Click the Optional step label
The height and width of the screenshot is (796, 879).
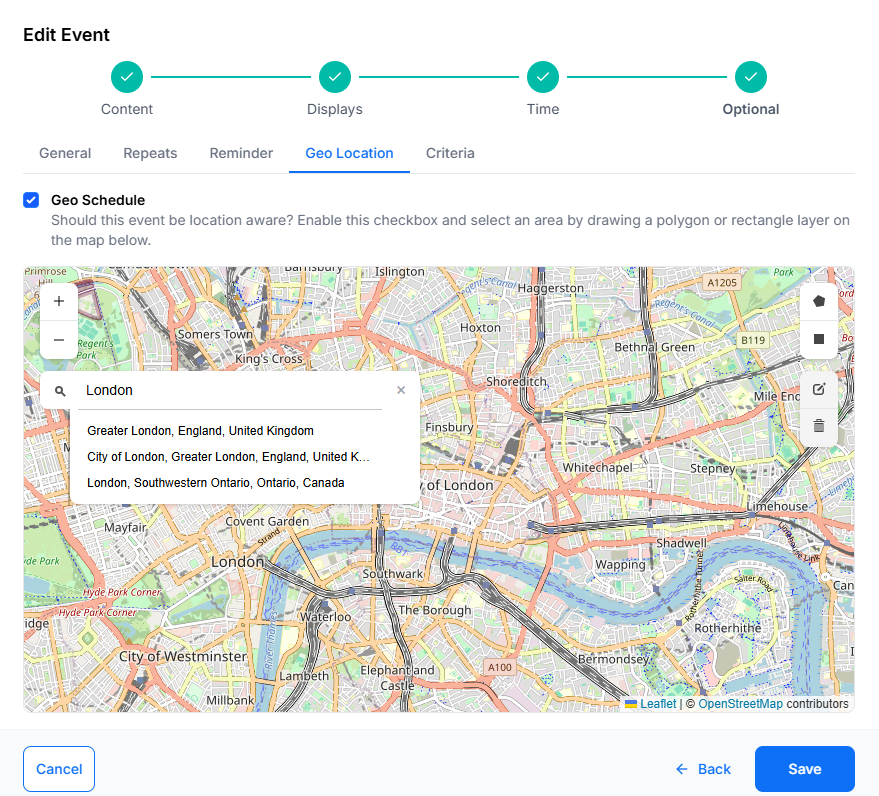click(x=751, y=109)
